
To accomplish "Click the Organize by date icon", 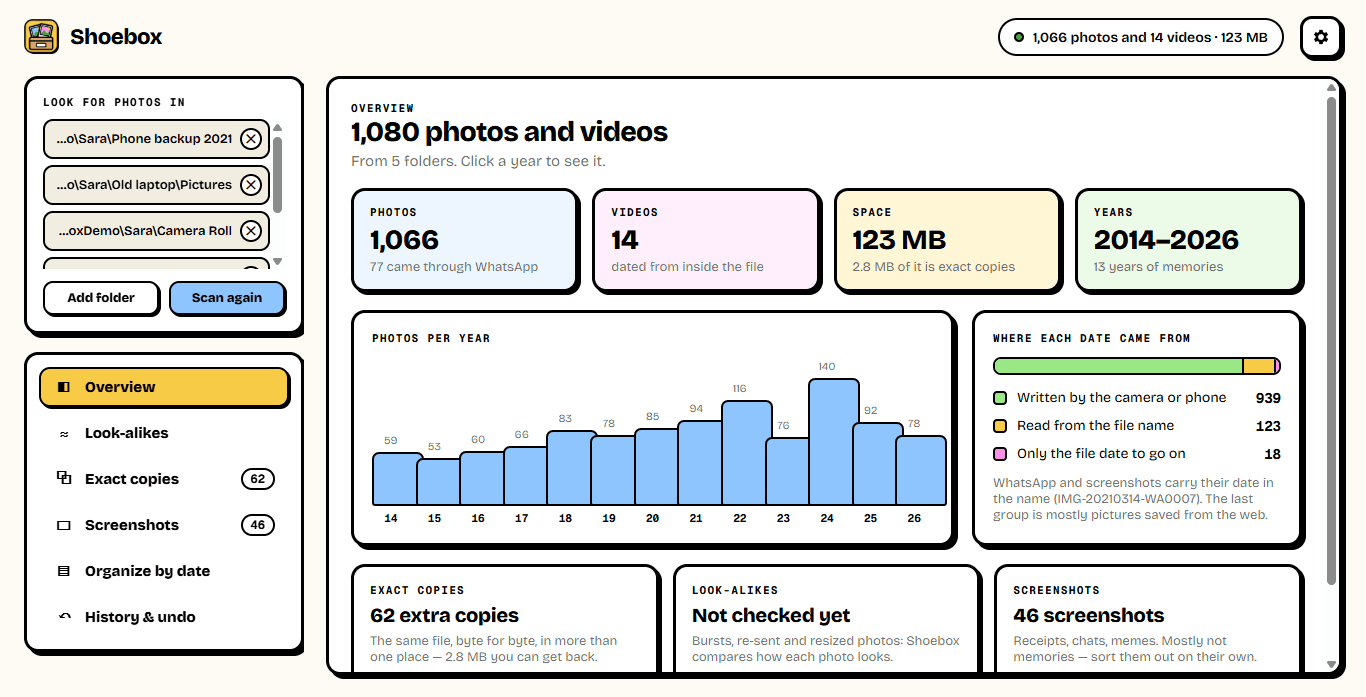I will [x=64, y=571].
